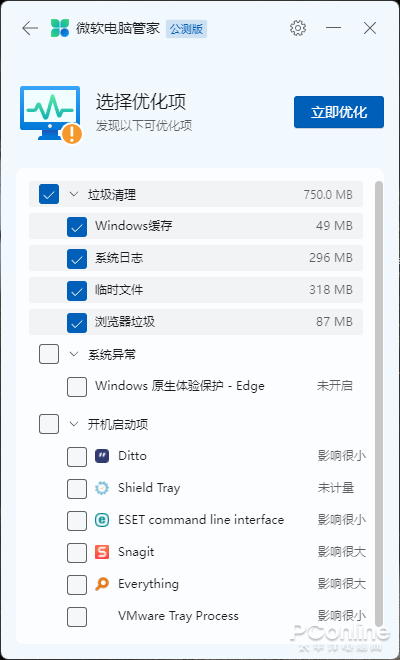Click the 立即优化 button
Viewport: 400px width, 660px height.
[x=339, y=112]
